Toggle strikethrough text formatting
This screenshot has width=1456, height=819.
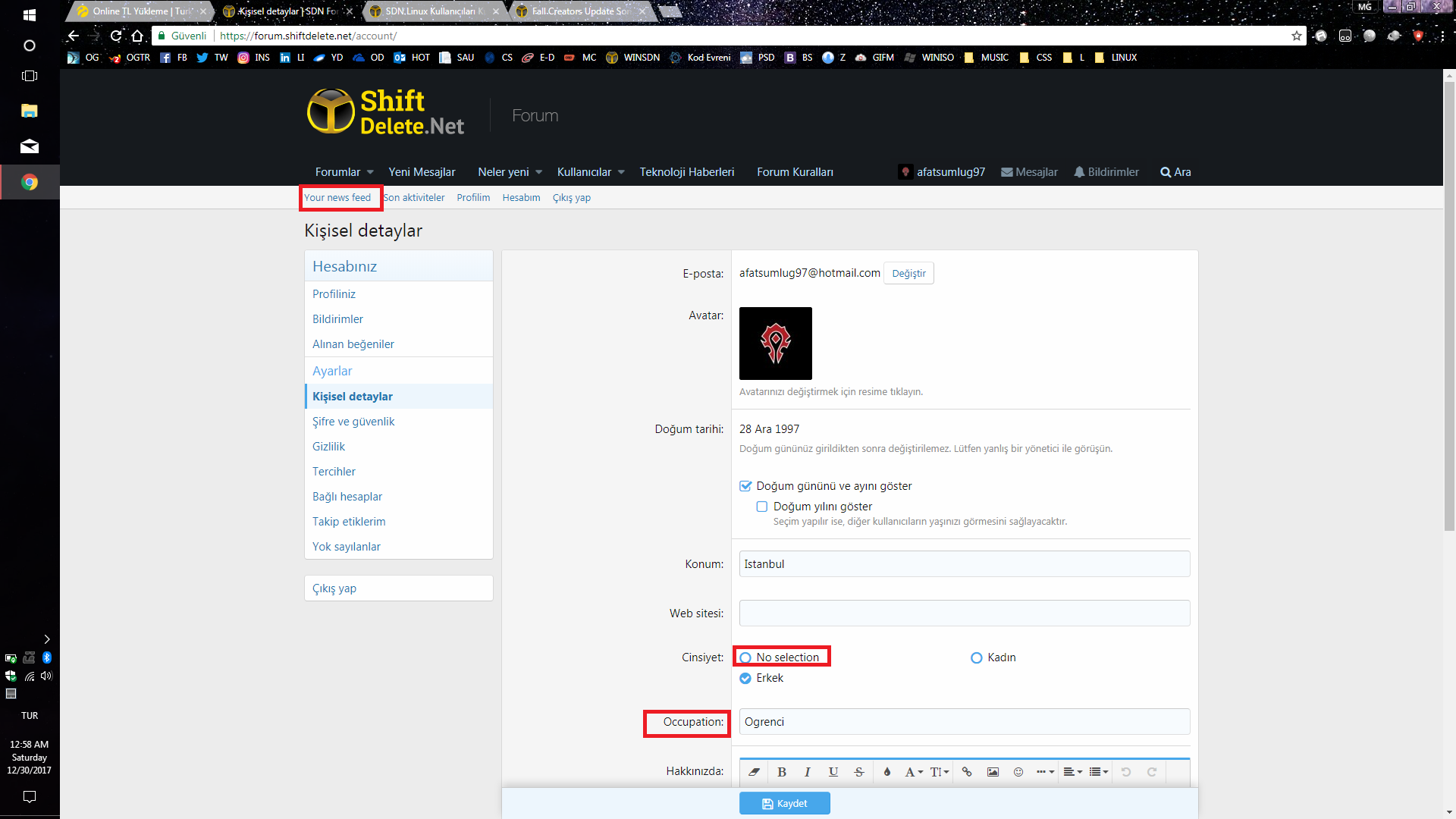(859, 772)
